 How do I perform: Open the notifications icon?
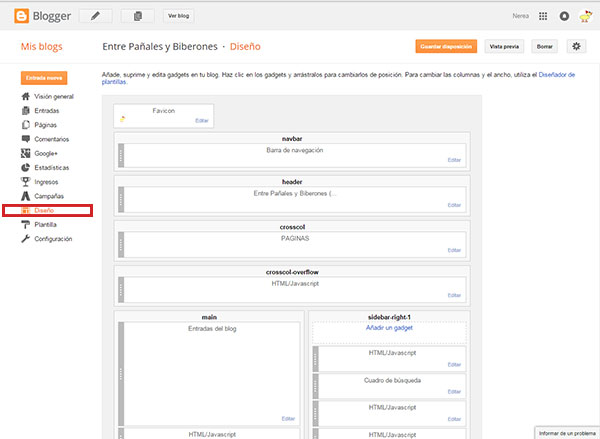click(564, 16)
